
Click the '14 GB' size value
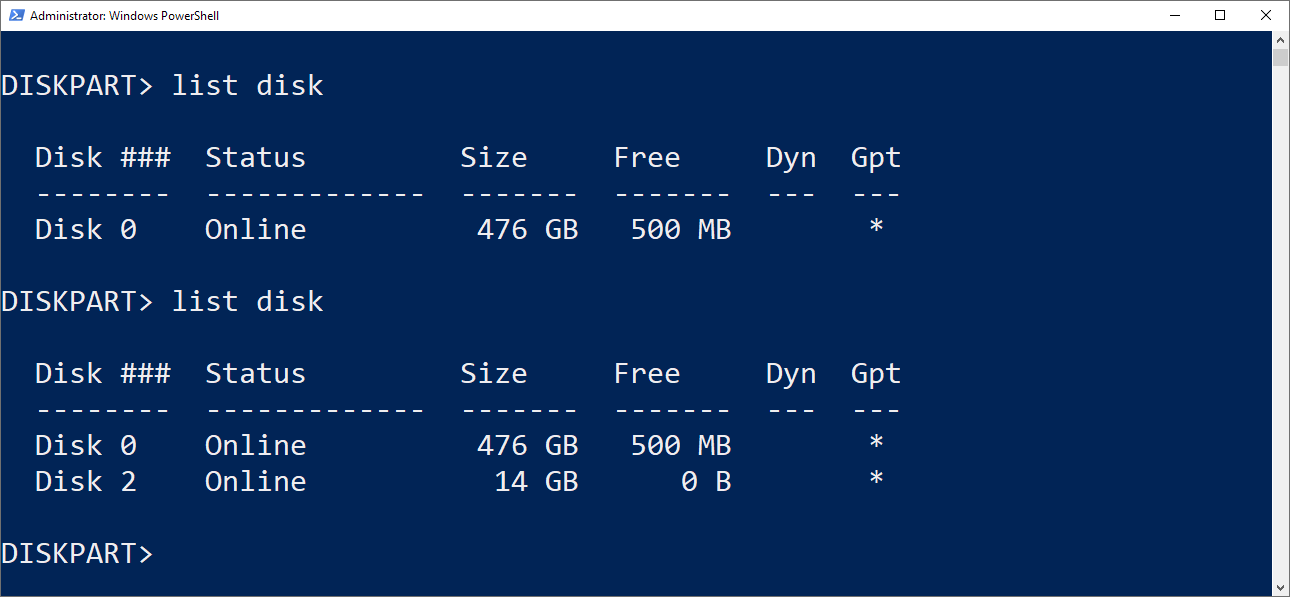(x=536, y=481)
